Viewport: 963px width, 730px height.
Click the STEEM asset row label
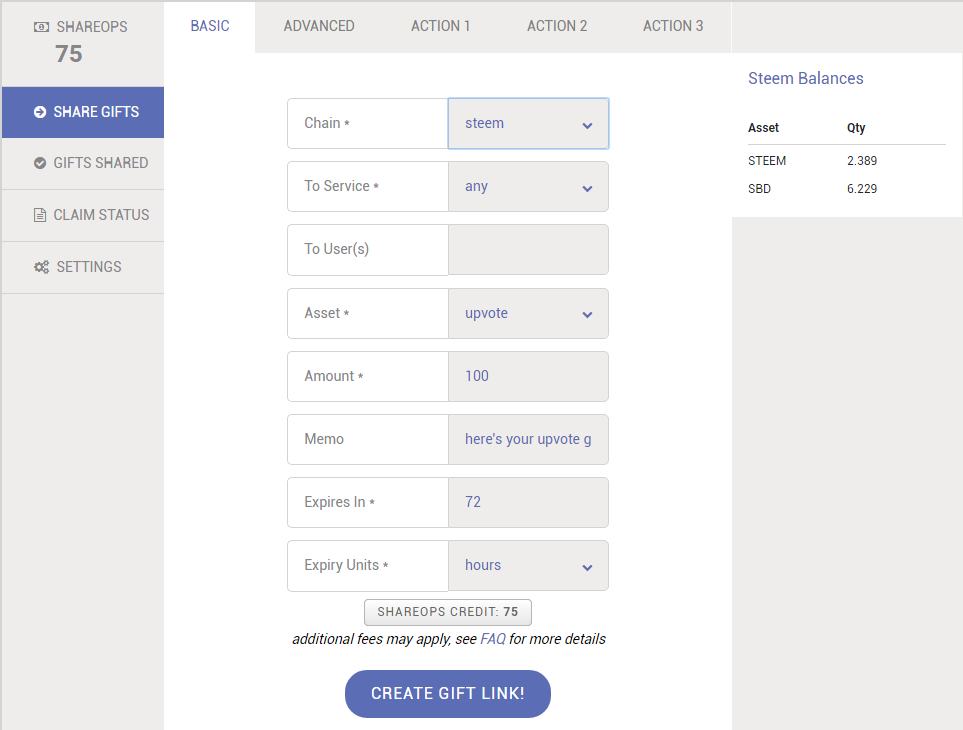point(767,161)
